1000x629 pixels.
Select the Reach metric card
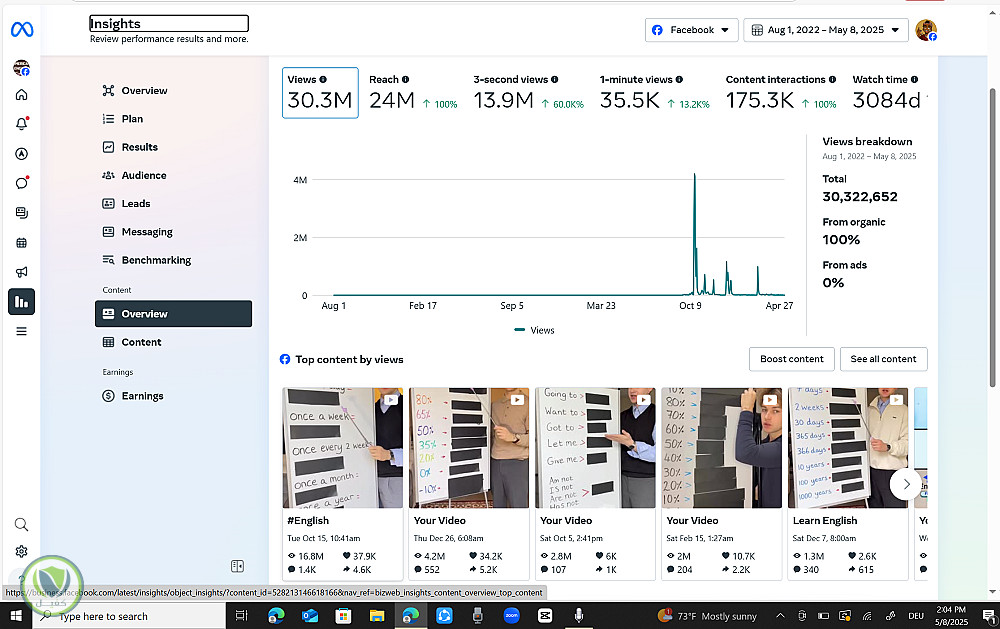coord(412,92)
